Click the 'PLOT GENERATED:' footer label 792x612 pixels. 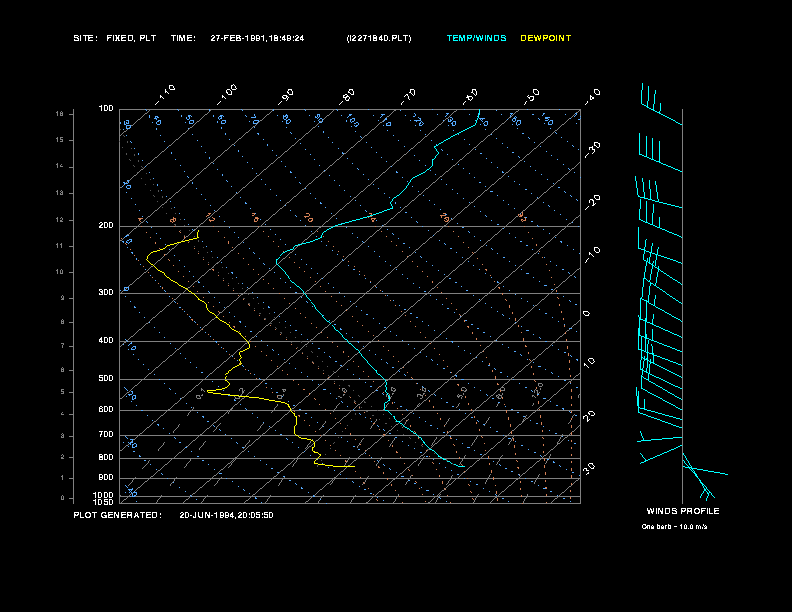tap(118, 515)
